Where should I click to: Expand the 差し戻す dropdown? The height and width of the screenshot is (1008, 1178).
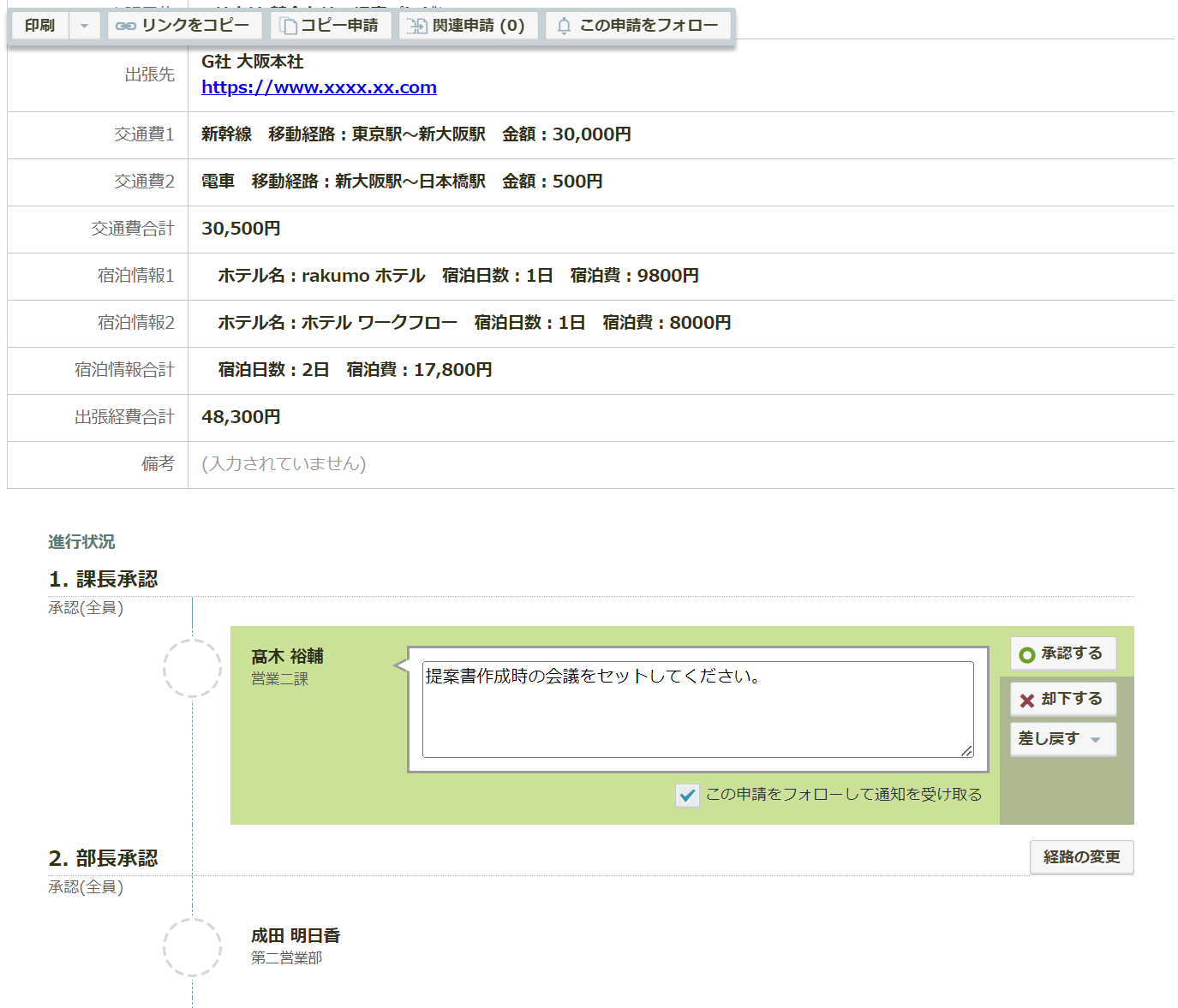click(1063, 739)
